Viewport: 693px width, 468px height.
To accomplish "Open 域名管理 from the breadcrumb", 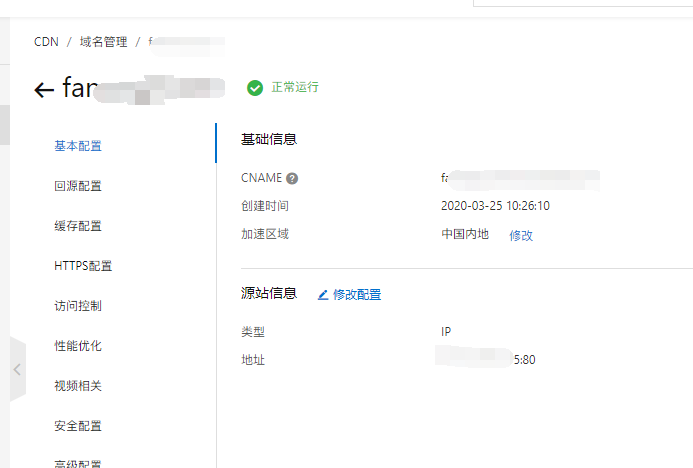I will [103, 42].
